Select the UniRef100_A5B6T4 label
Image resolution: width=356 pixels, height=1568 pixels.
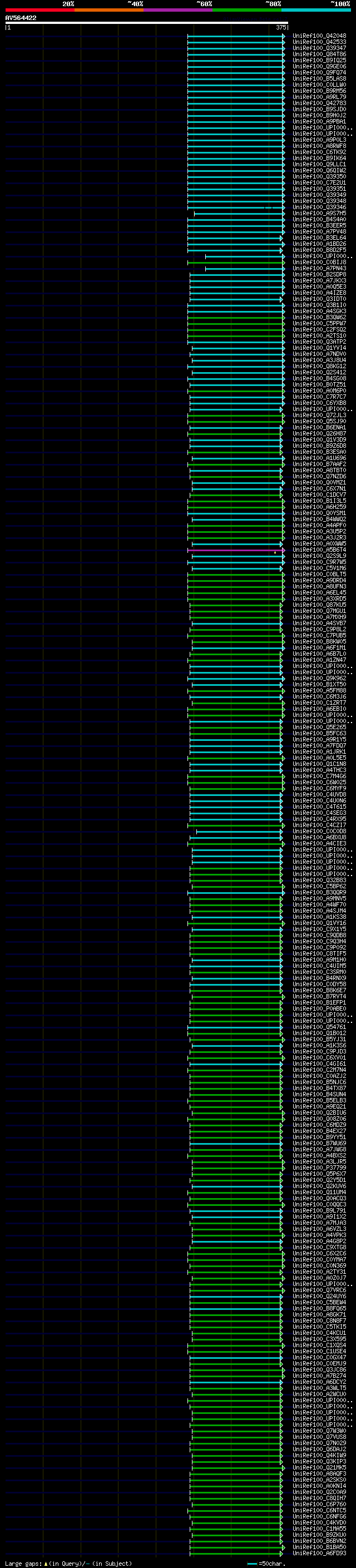tap(319, 550)
